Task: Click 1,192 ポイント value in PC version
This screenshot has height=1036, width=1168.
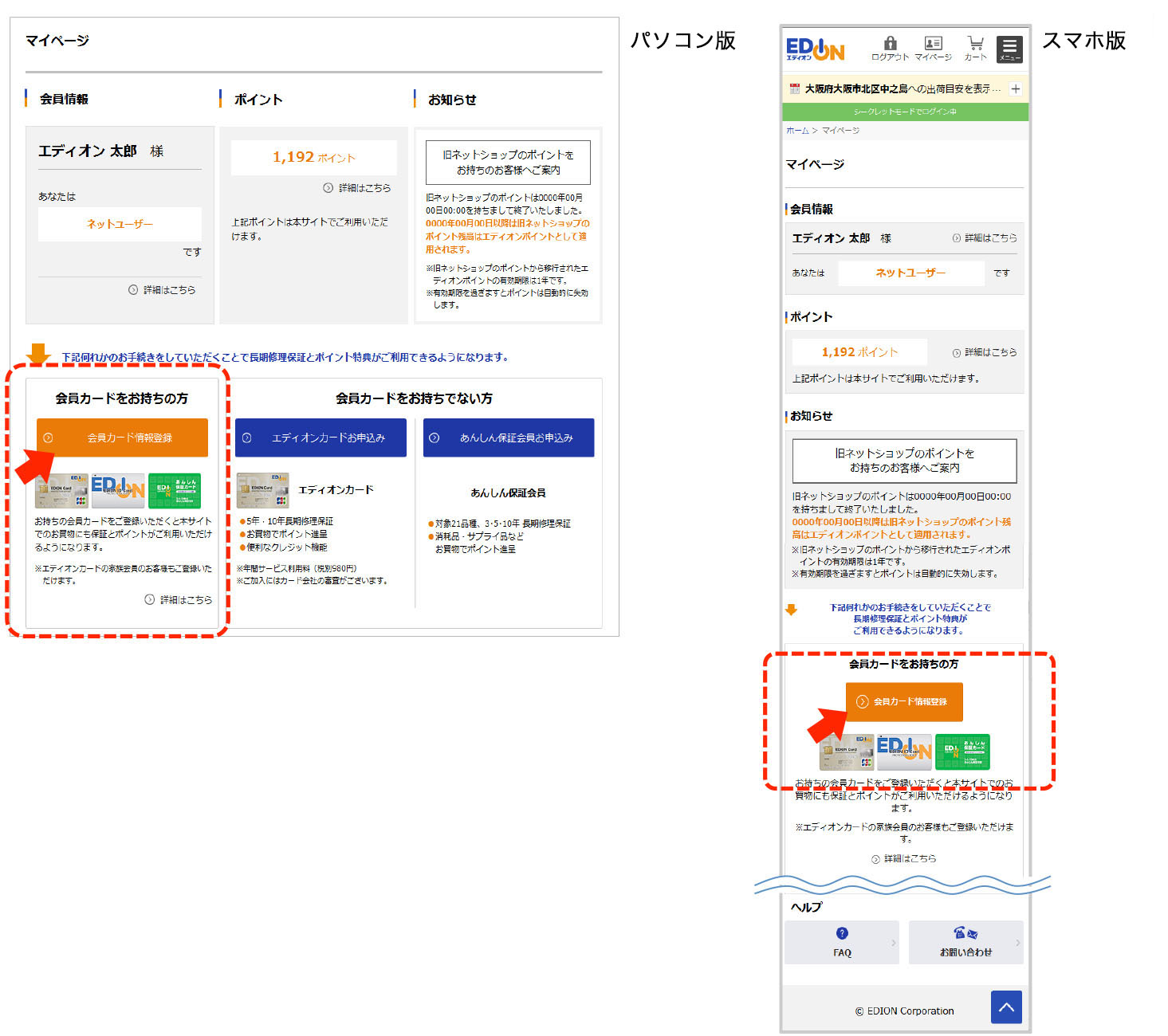Action: point(313,158)
